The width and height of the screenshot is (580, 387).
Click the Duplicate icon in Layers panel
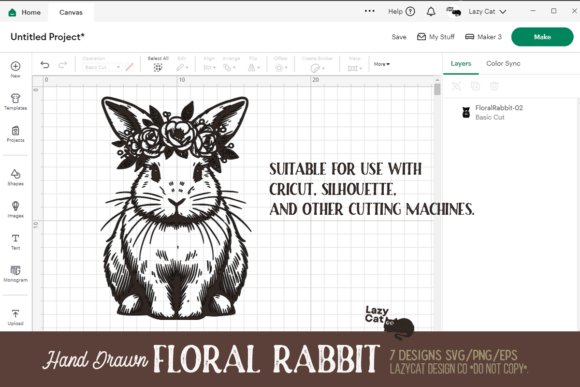475,86
